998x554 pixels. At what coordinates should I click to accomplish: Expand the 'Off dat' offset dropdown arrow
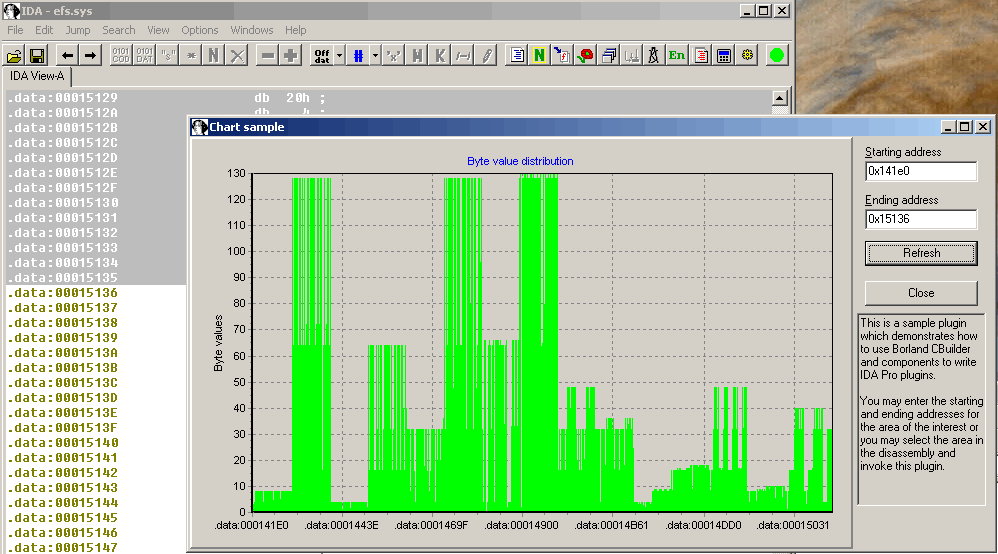coord(339,55)
